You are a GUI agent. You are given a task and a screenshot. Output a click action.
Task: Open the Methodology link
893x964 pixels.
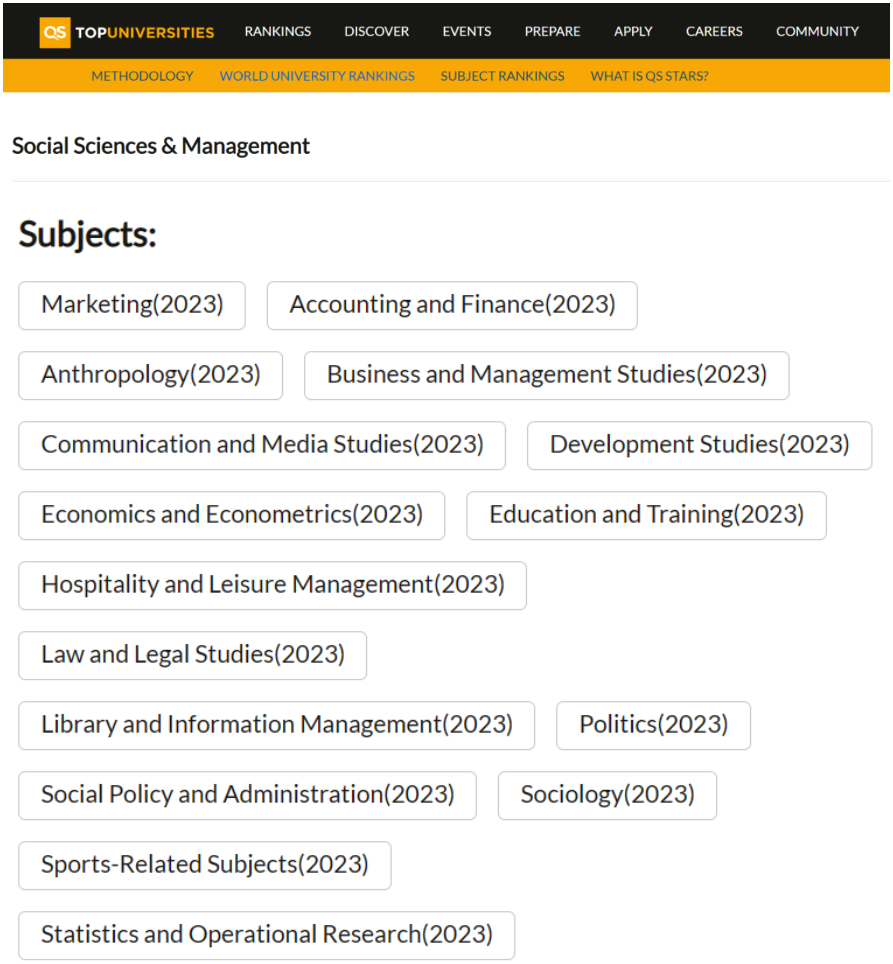pos(142,76)
